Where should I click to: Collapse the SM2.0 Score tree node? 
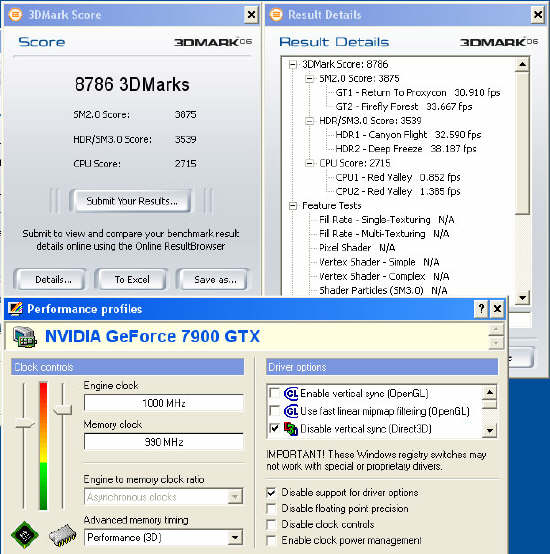pyautogui.click(x=309, y=79)
